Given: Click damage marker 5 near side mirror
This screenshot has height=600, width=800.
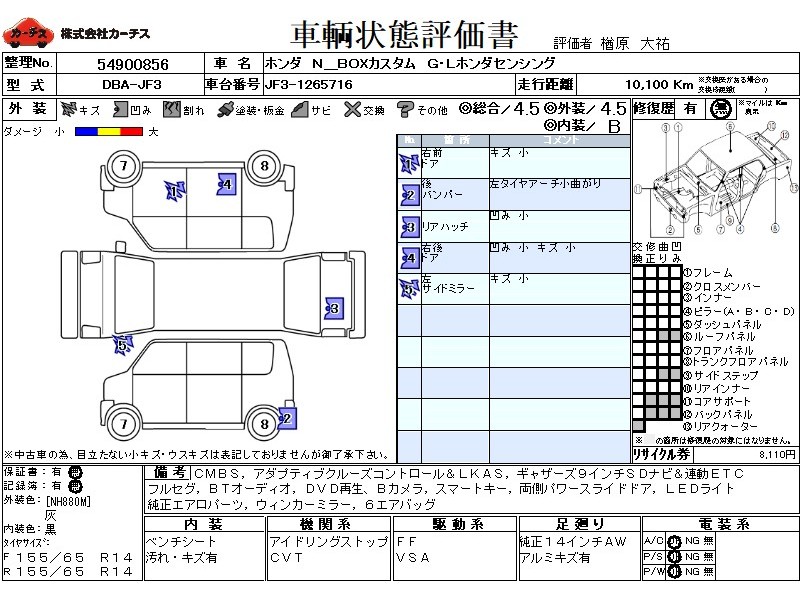Looking at the screenshot, I should (x=122, y=347).
